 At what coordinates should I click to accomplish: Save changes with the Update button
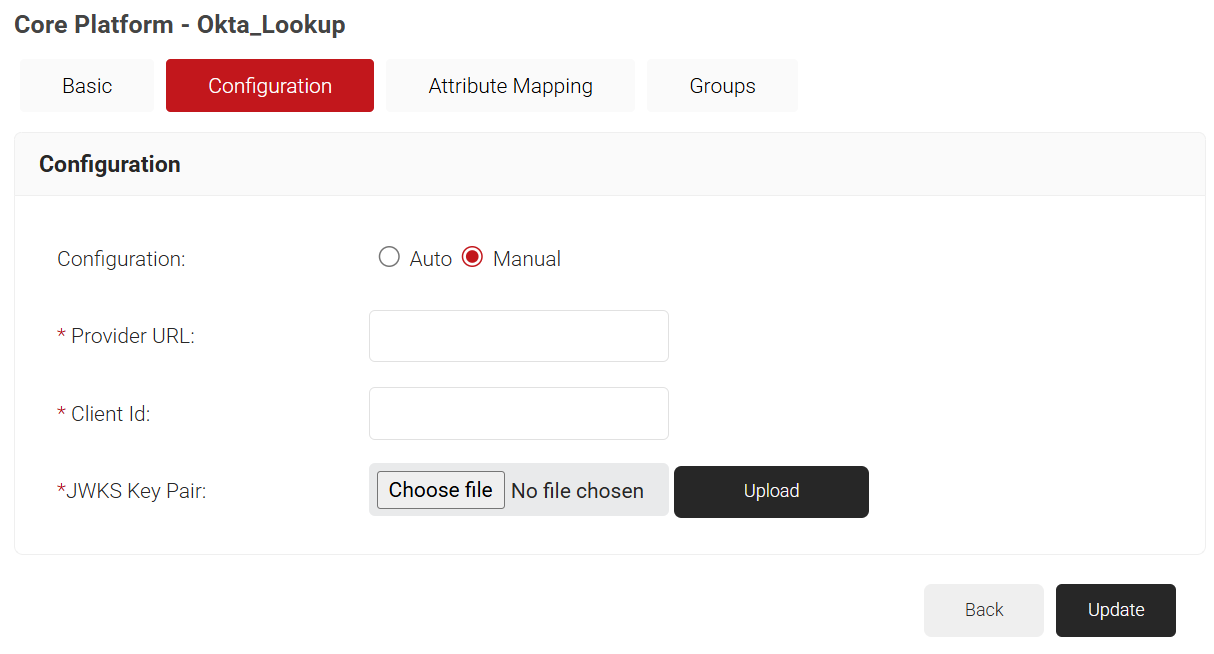1115,610
